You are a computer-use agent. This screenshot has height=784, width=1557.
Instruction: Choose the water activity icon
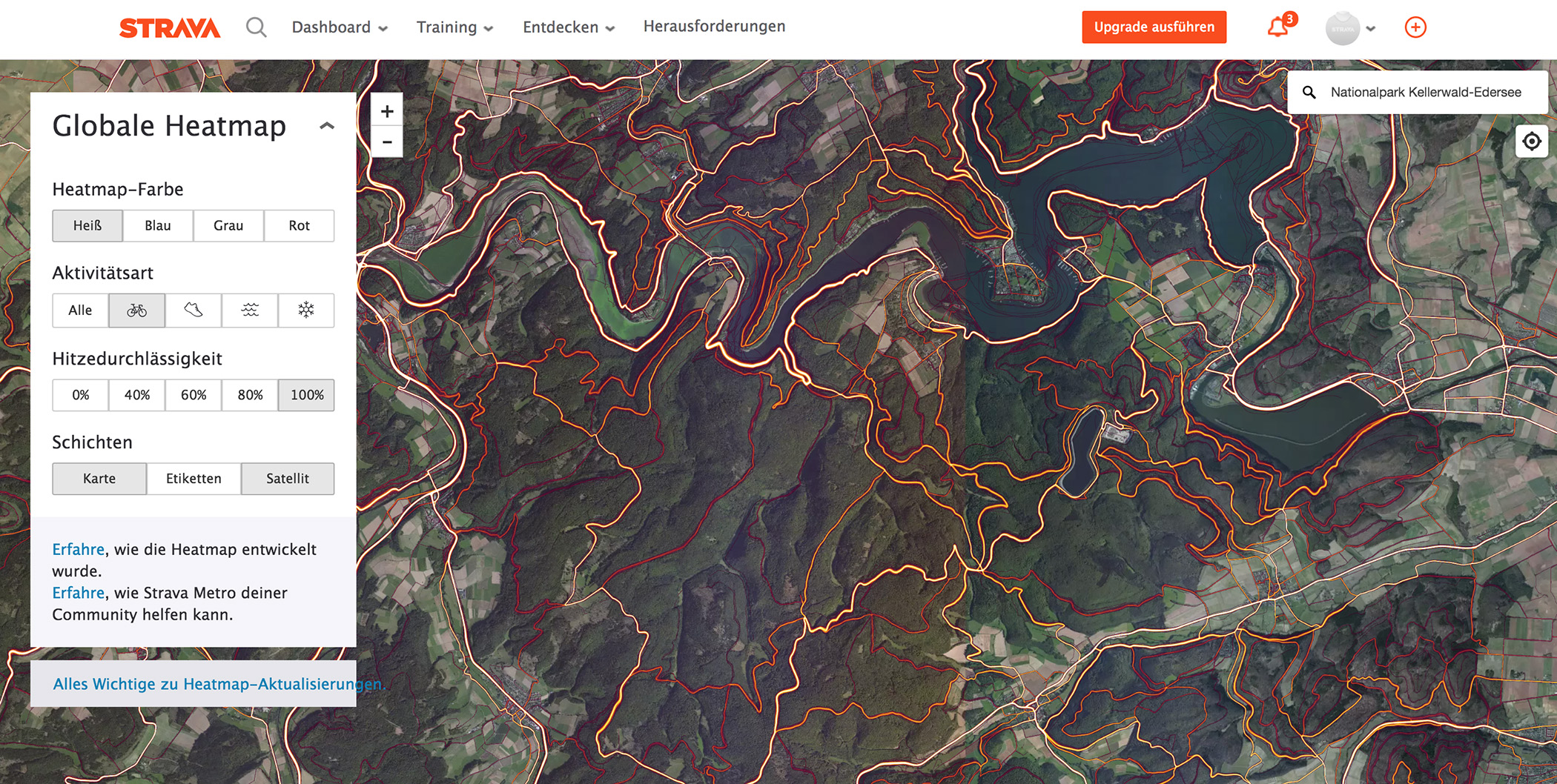(250, 310)
